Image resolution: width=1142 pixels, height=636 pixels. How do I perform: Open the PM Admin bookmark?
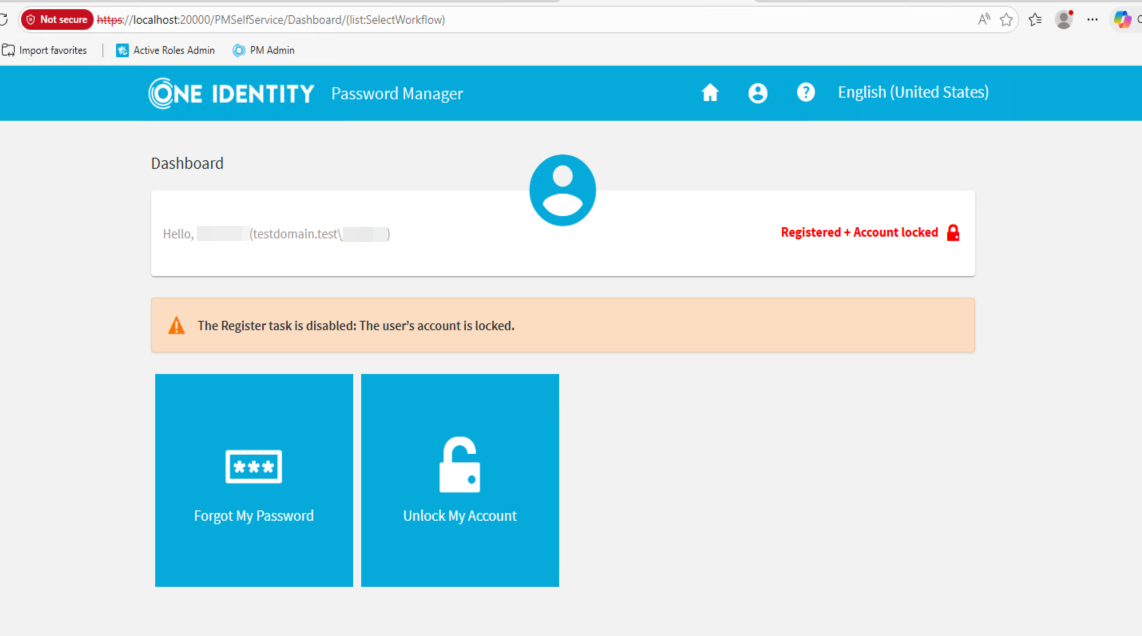[264, 50]
